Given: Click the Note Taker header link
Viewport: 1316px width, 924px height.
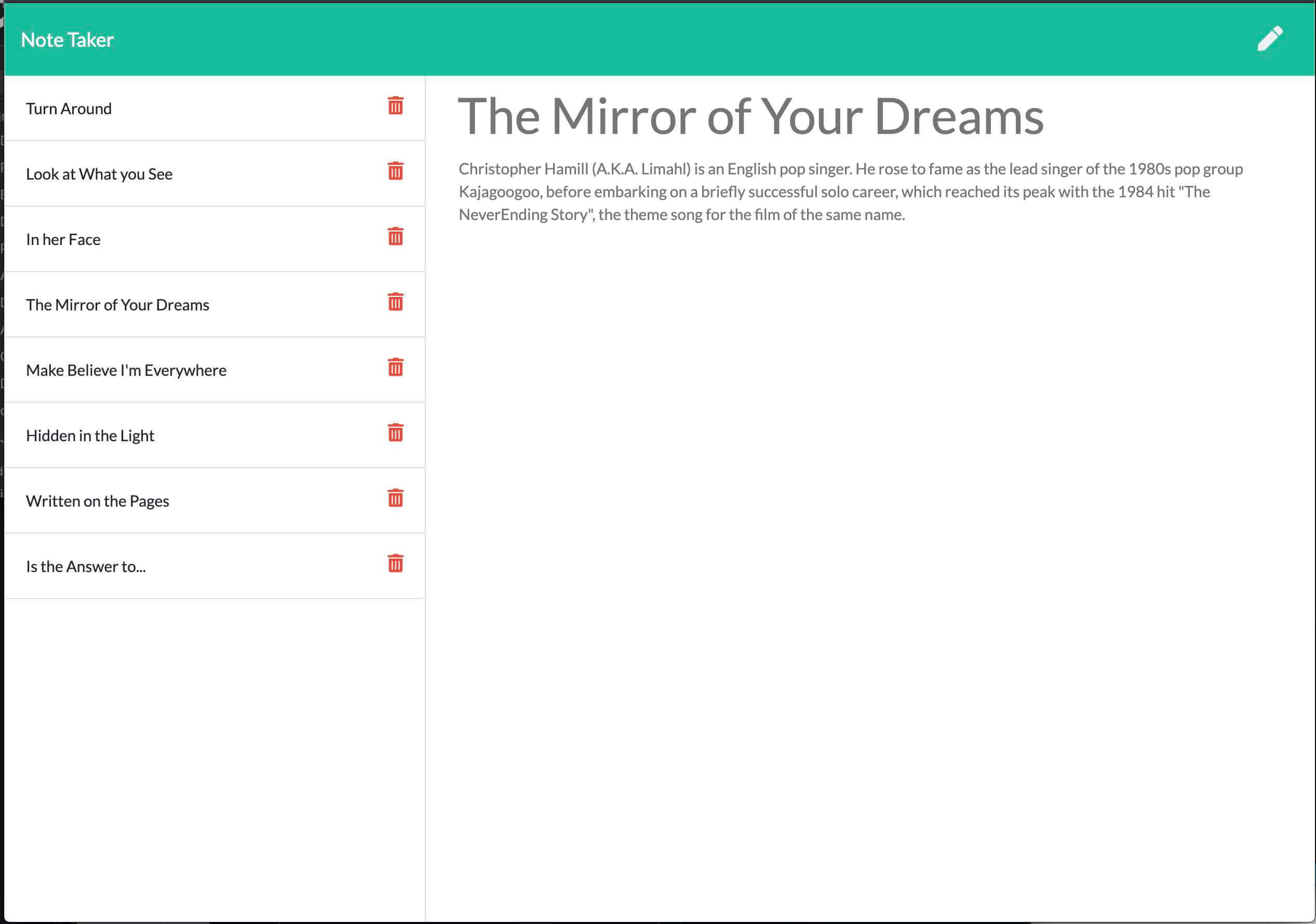Looking at the screenshot, I should click(67, 40).
